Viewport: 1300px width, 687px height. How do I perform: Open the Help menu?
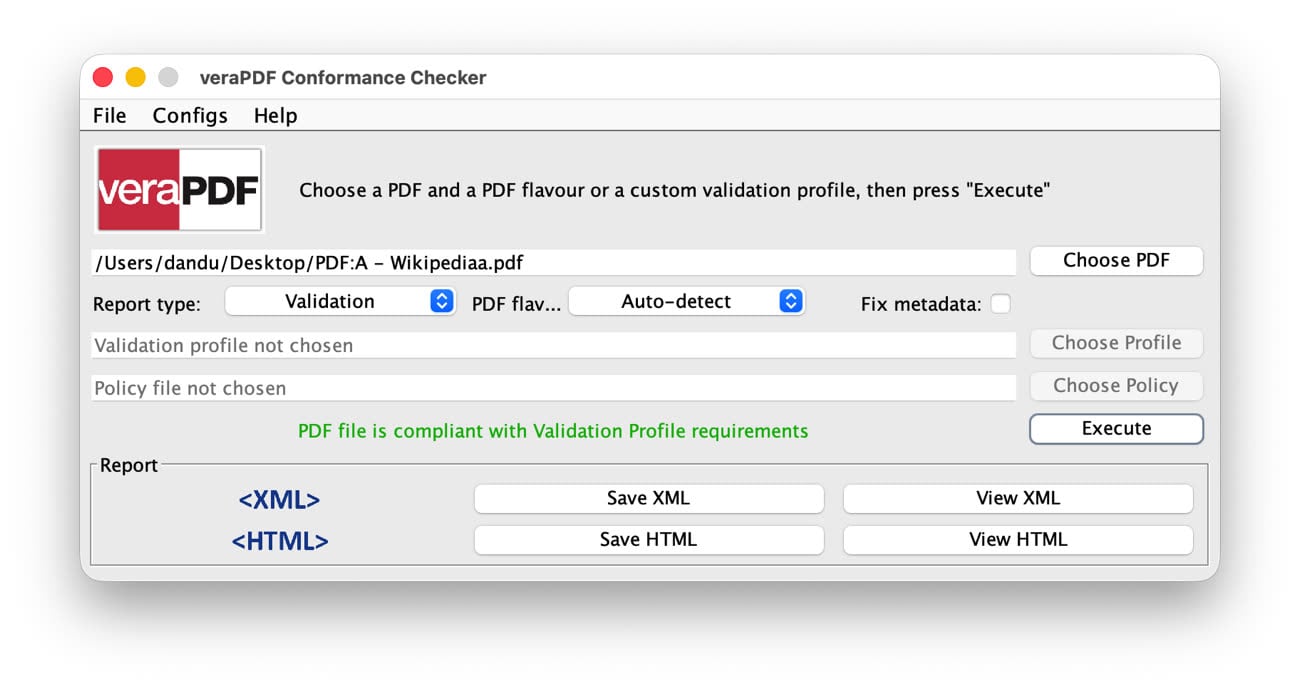(x=275, y=116)
